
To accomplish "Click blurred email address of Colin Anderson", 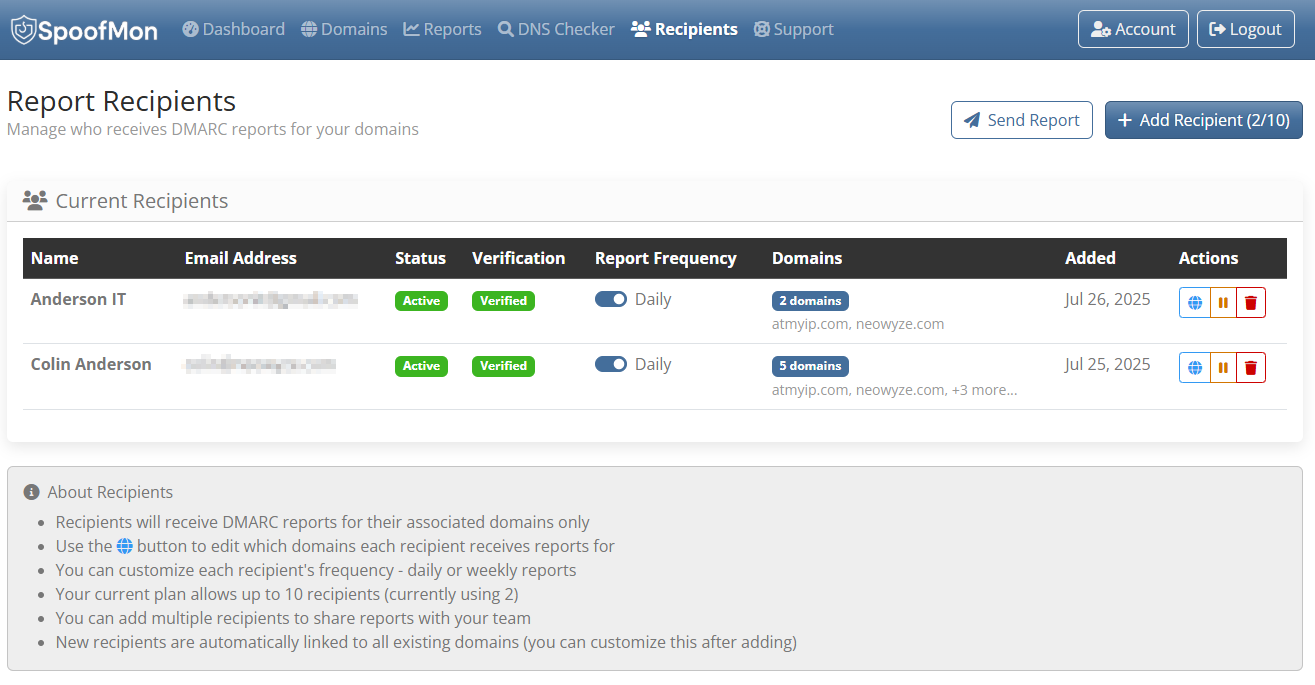I will (x=259, y=364).
